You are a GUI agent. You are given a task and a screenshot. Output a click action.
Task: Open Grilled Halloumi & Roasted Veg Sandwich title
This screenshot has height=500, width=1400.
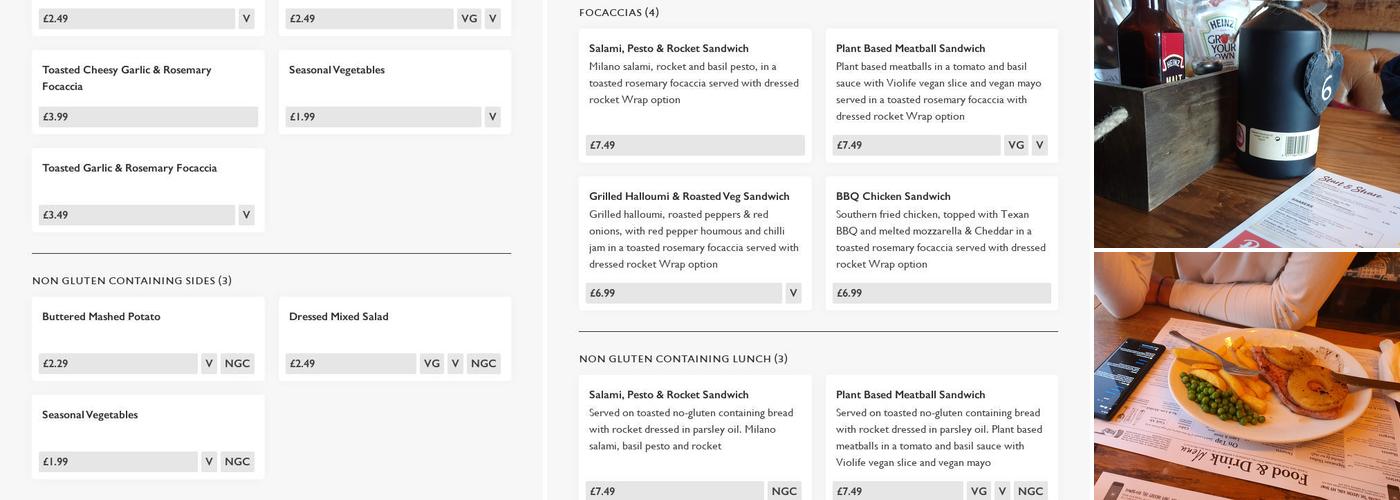[689, 196]
